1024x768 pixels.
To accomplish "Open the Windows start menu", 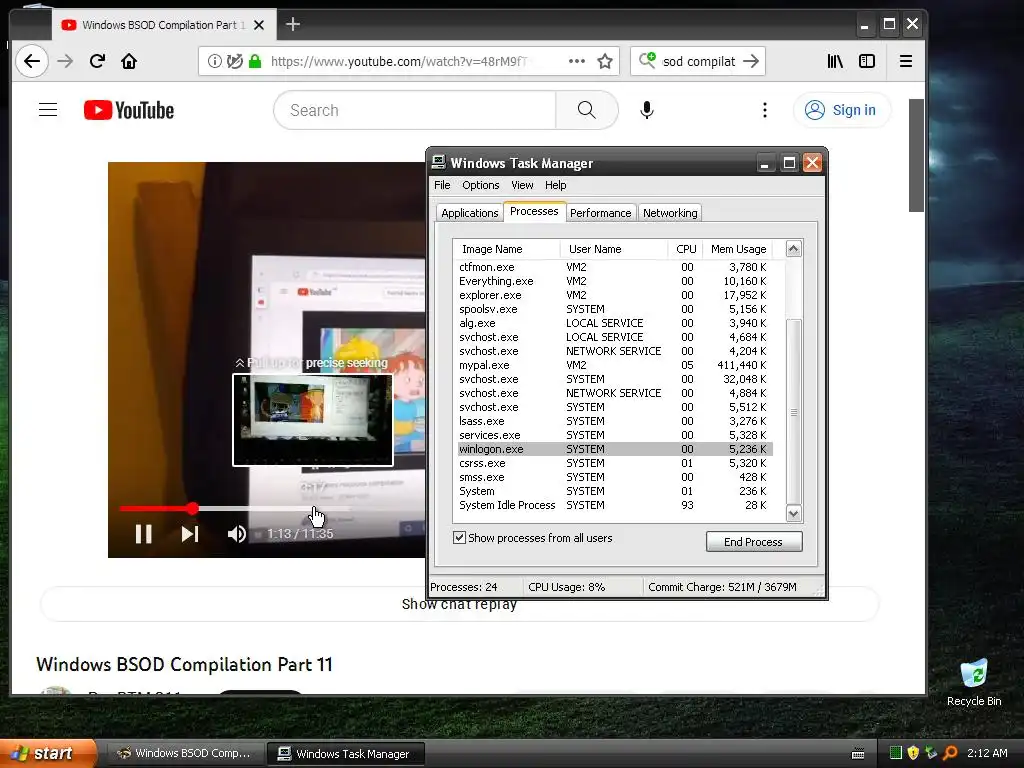I will [x=47, y=754].
